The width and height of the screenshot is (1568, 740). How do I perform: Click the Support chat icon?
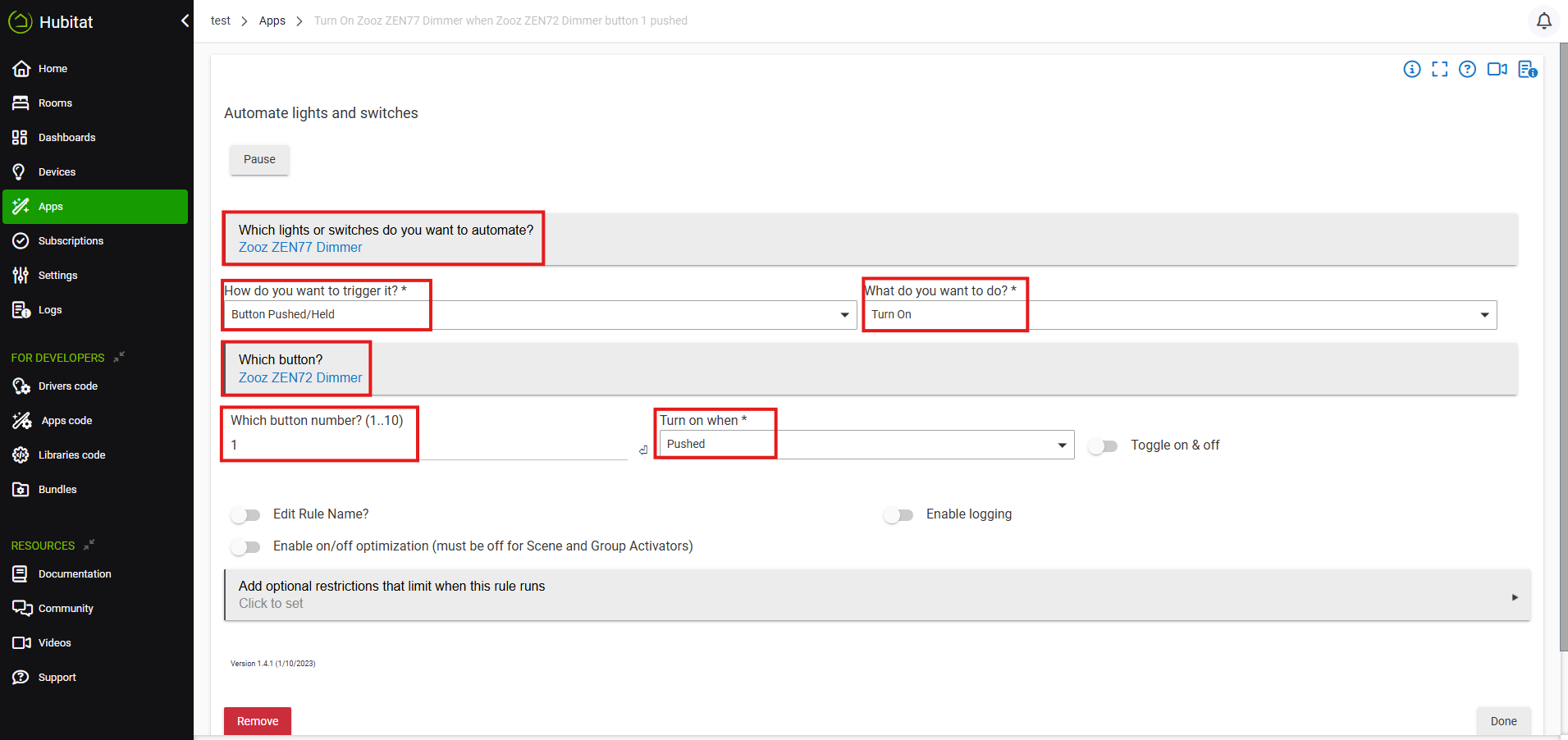pyautogui.click(x=21, y=678)
